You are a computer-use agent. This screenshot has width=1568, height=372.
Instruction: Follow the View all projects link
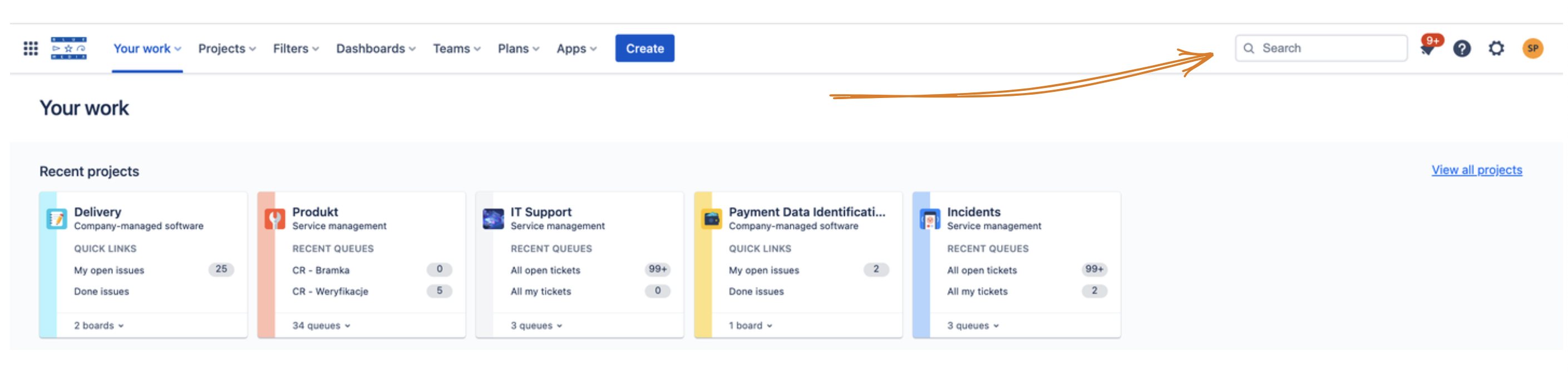click(x=1476, y=170)
